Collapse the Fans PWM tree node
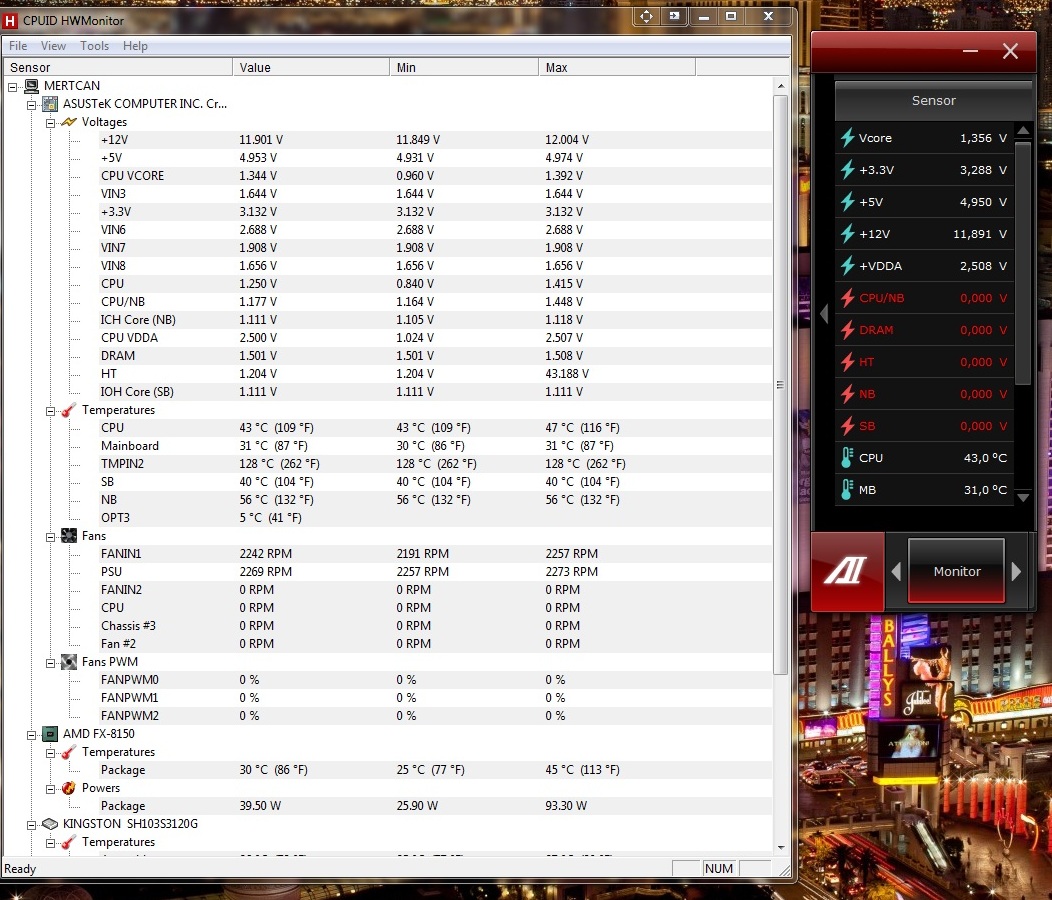1052x900 pixels. pyautogui.click(x=51, y=662)
